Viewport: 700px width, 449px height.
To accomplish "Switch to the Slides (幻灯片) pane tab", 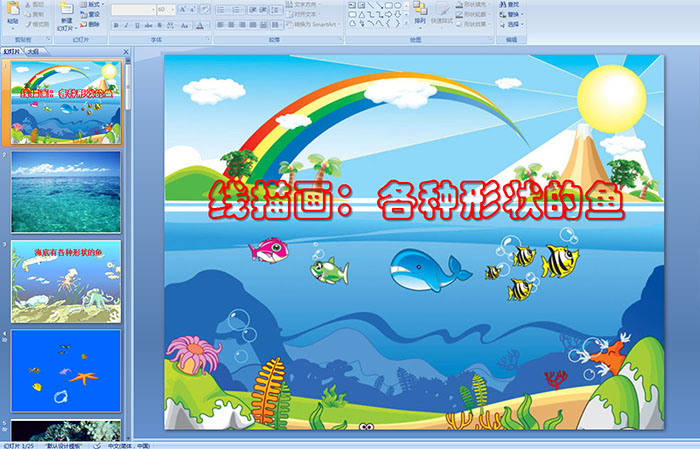I will (12, 52).
